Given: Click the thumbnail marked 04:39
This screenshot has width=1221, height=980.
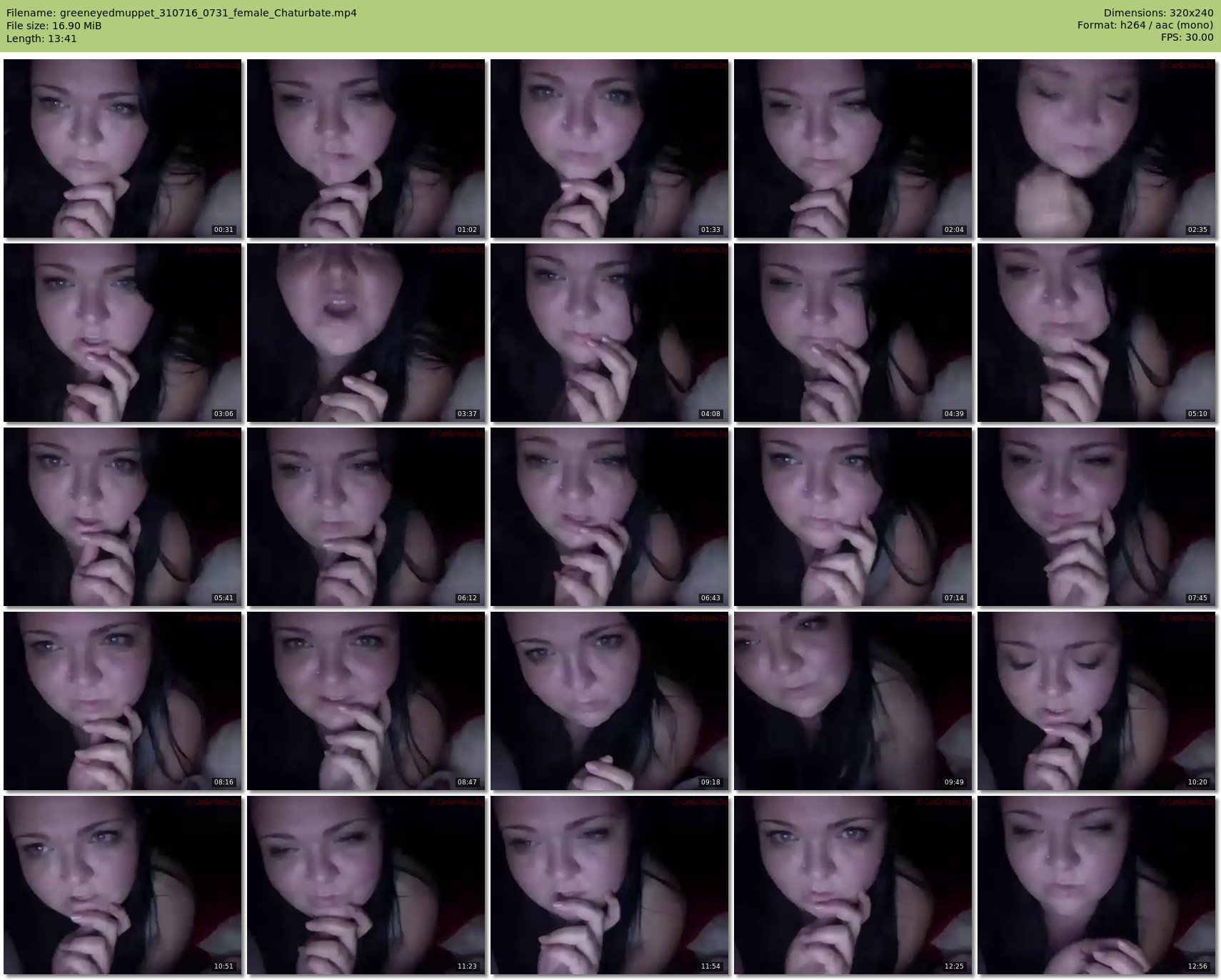Looking at the screenshot, I should pos(853,333).
